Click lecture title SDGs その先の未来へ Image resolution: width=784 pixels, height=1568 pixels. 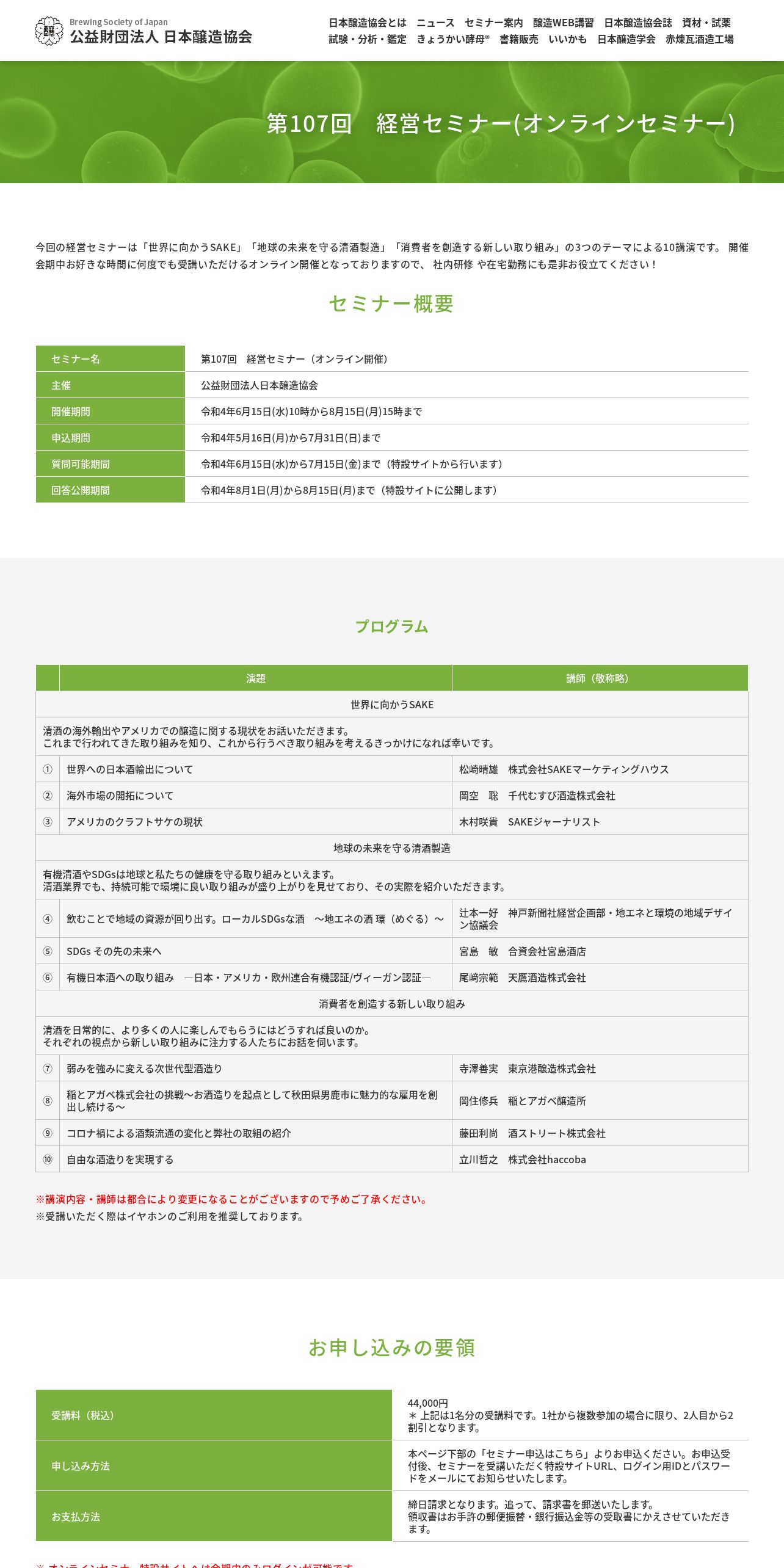[x=114, y=951]
